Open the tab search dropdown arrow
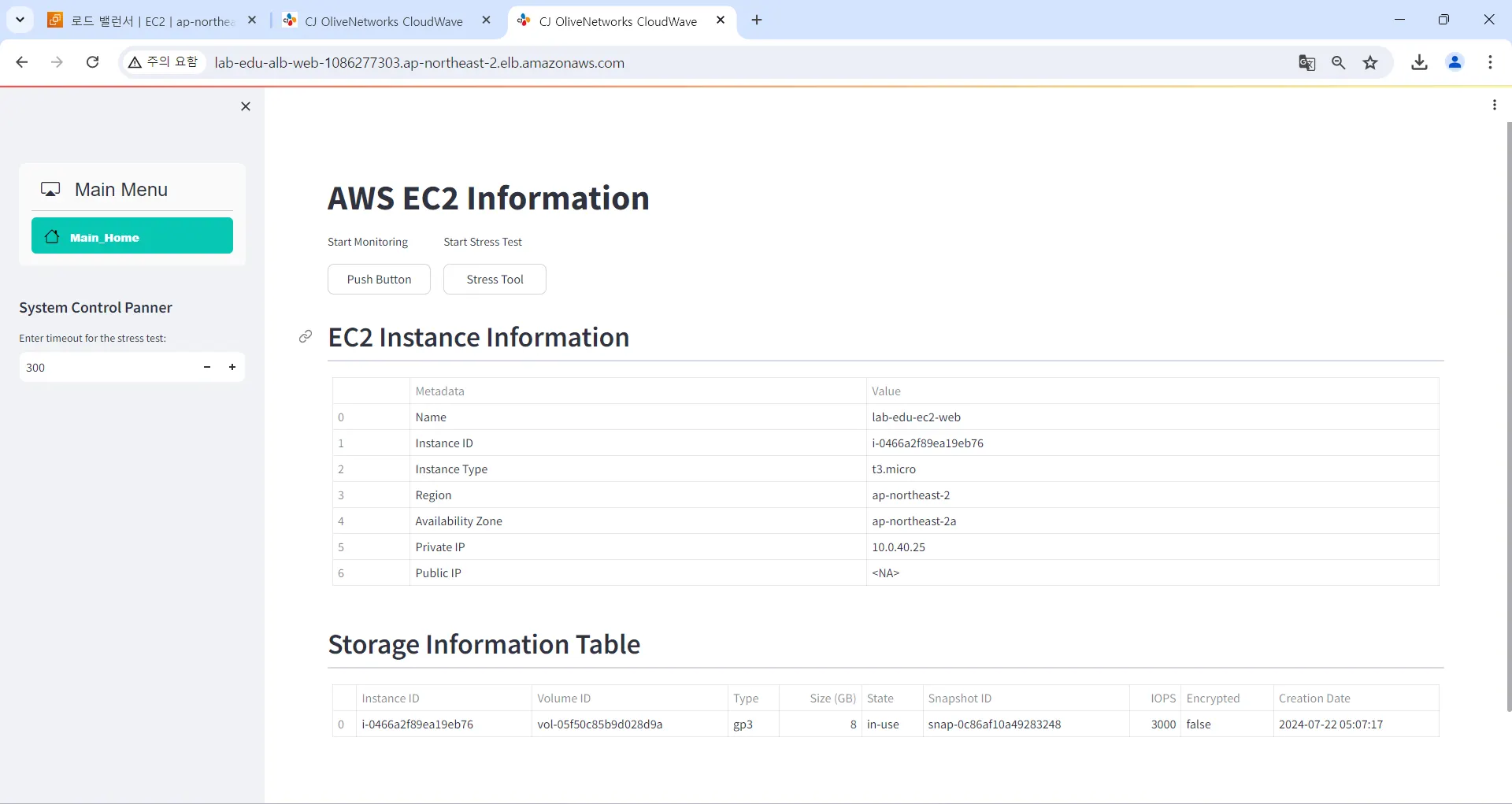1512x804 pixels. click(20, 20)
